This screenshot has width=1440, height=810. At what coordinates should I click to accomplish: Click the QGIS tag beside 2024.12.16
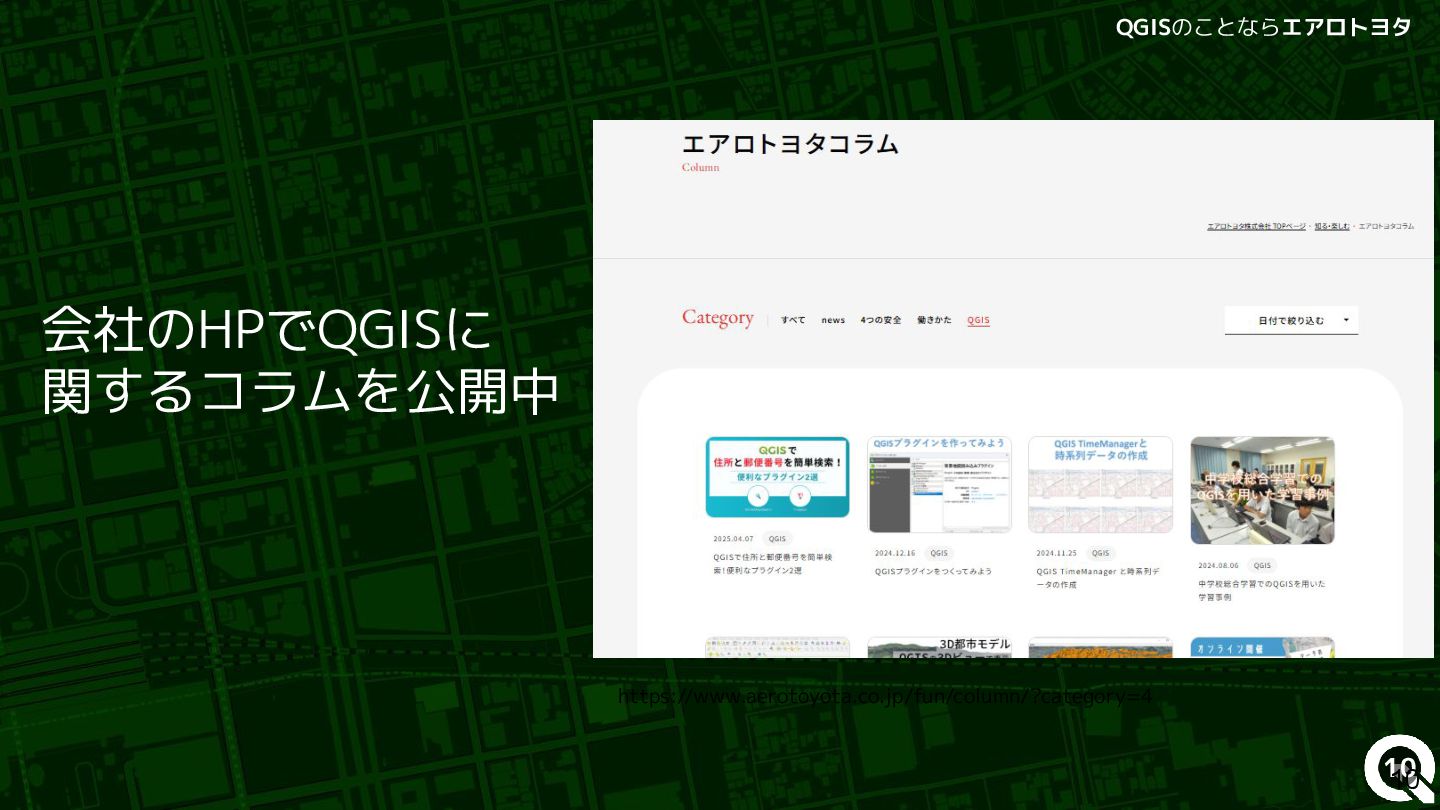pos(938,553)
